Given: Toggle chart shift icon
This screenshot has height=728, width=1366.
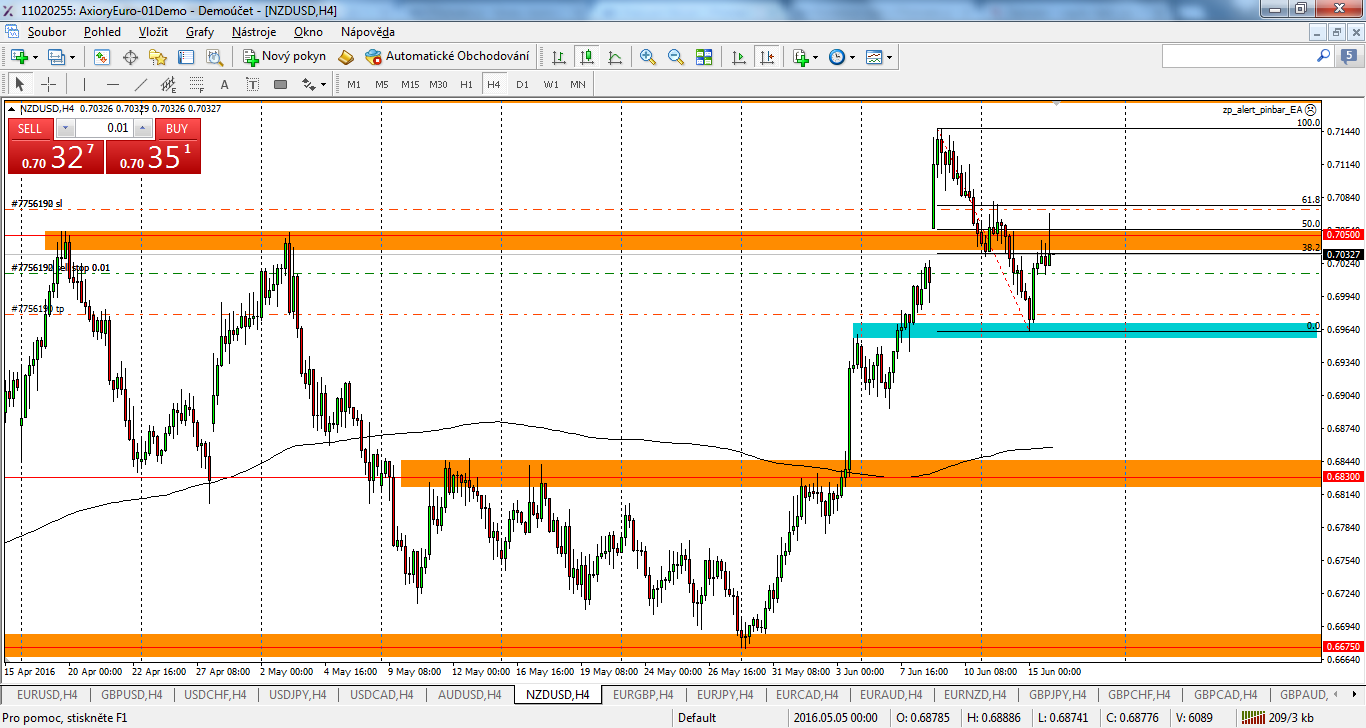Looking at the screenshot, I should (767, 57).
